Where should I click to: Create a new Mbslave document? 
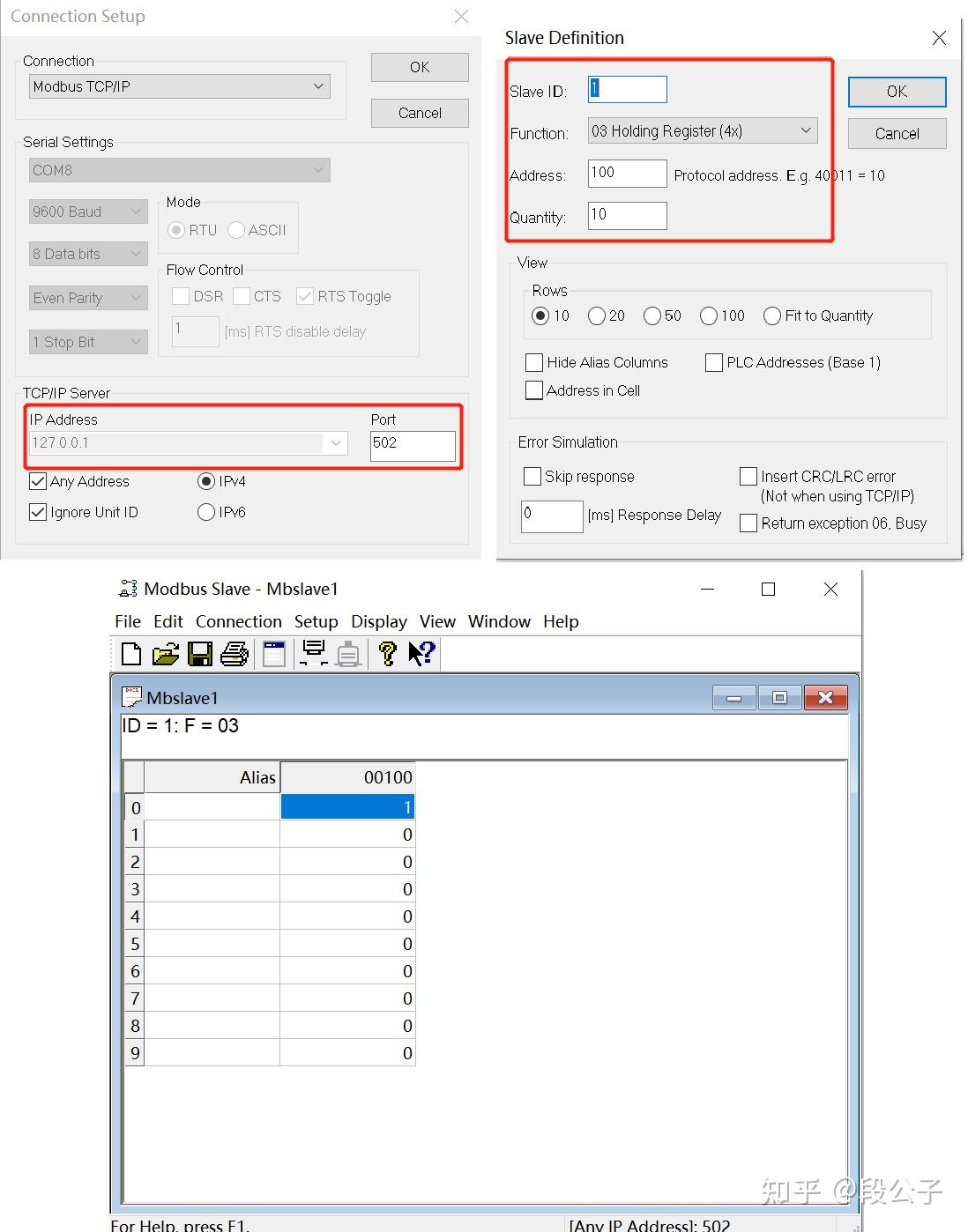(x=130, y=654)
